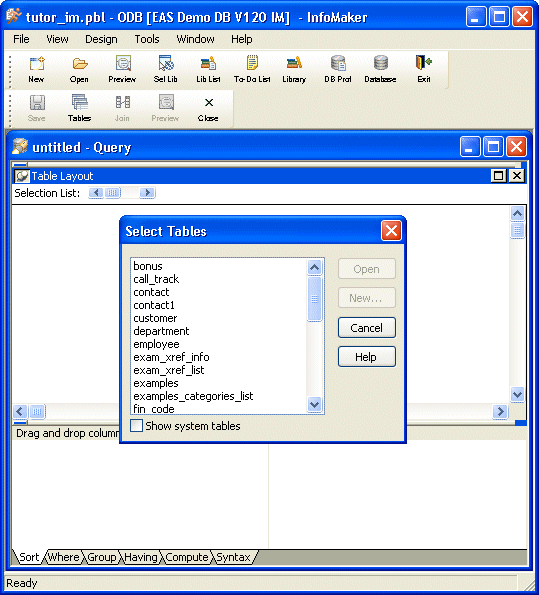
Task: Select the bonus table
Action: click(219, 266)
